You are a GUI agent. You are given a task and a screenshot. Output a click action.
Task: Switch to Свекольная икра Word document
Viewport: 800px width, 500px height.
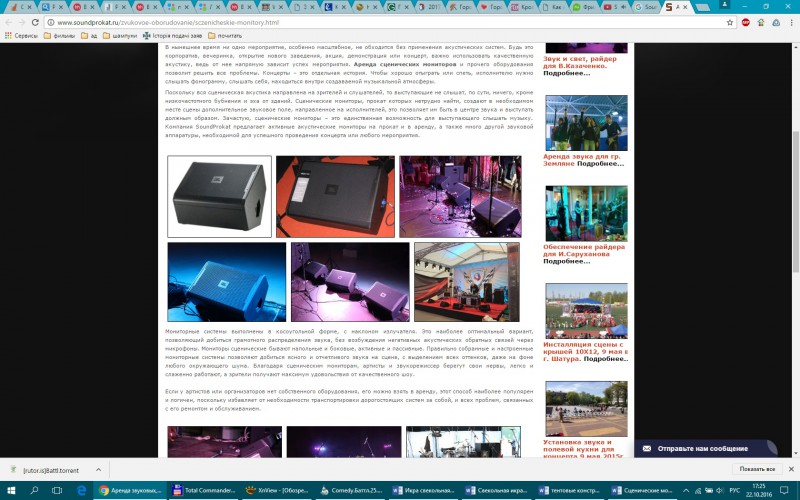(x=497, y=490)
